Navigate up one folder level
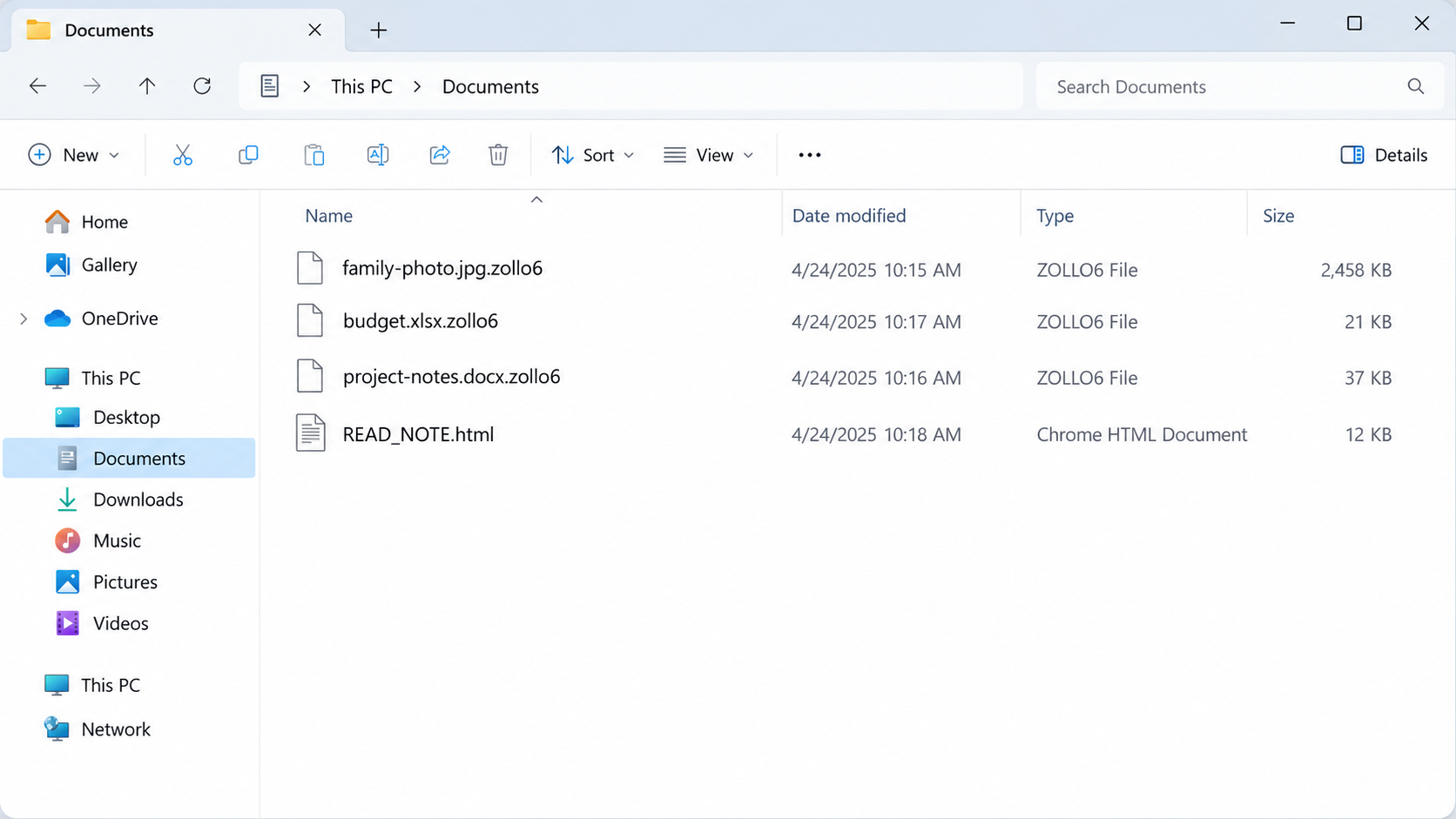1456x819 pixels. pos(147,86)
